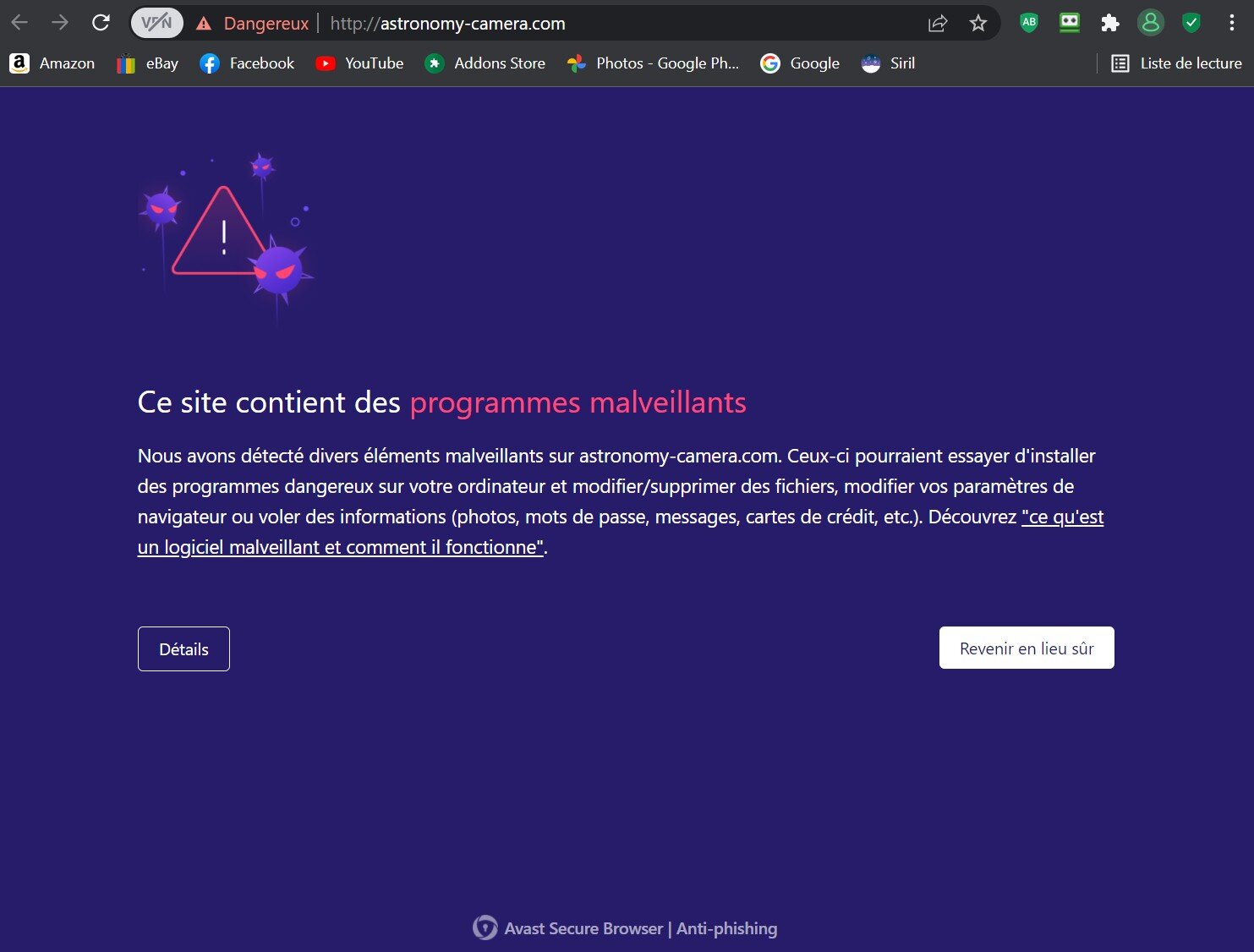The width and height of the screenshot is (1254, 952).
Task: Open the green user profile icon
Action: tap(1151, 23)
